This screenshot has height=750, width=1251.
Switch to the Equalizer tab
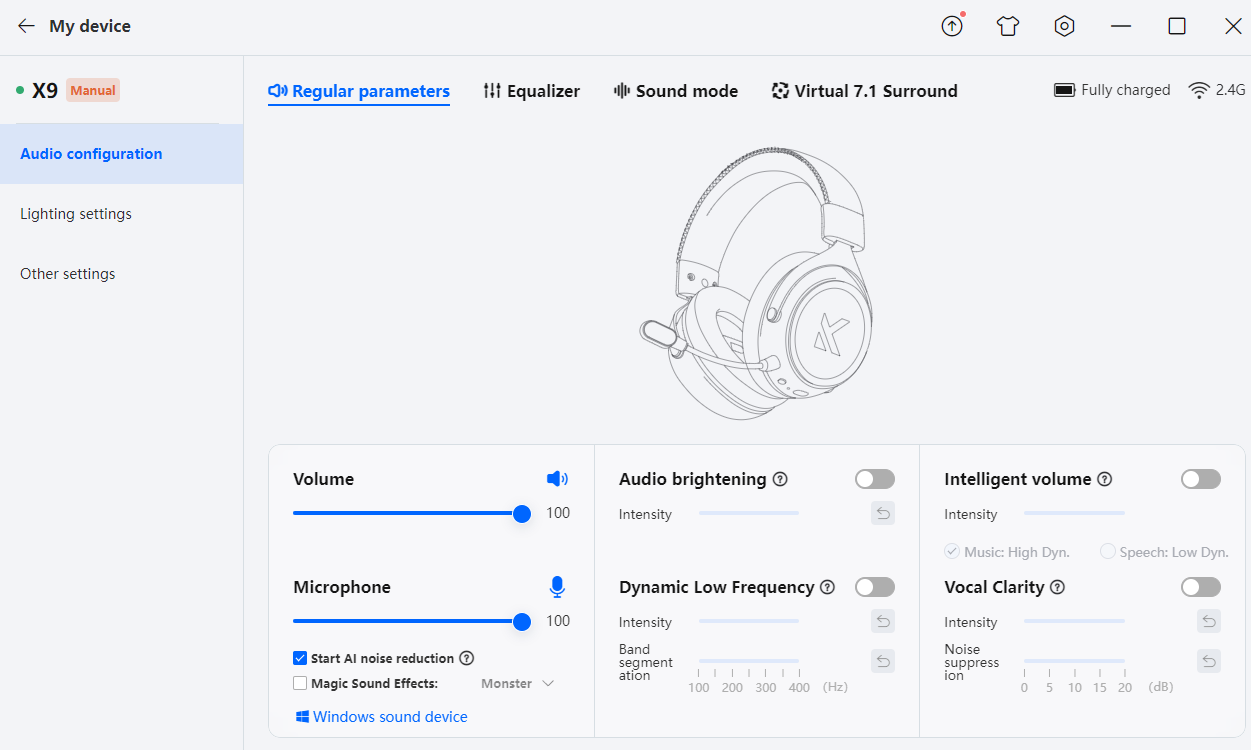coord(531,91)
